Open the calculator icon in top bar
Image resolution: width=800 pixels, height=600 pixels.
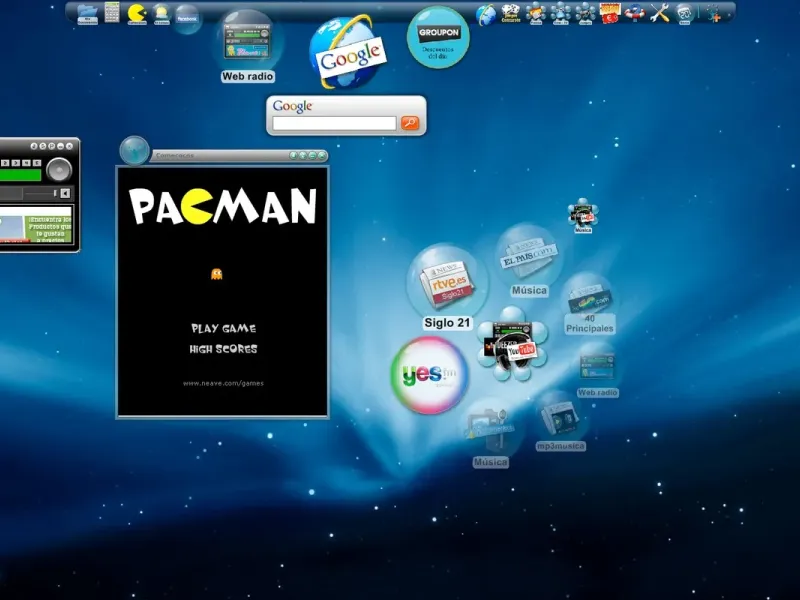tap(112, 12)
